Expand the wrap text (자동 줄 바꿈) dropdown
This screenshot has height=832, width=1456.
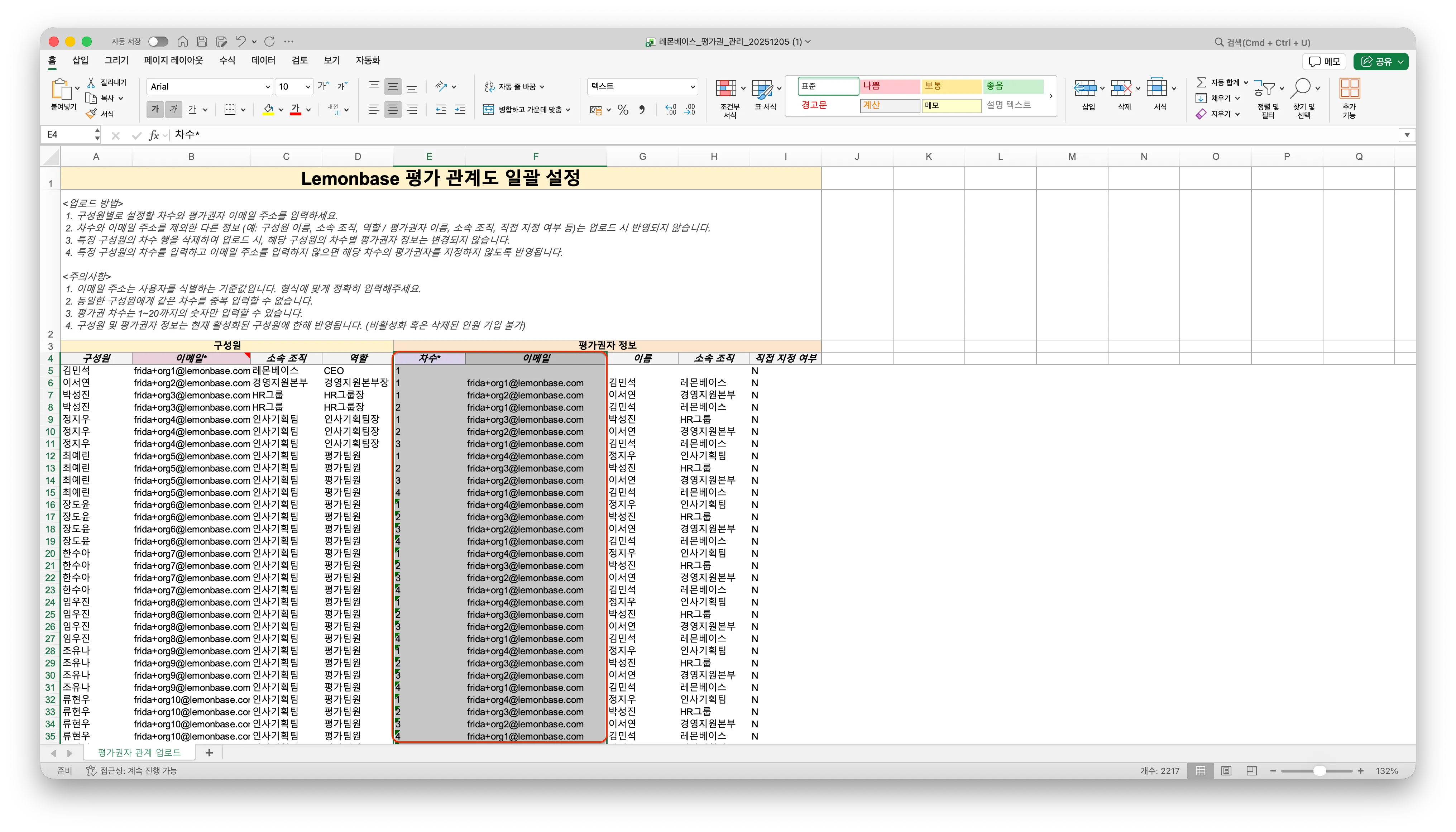[x=542, y=87]
